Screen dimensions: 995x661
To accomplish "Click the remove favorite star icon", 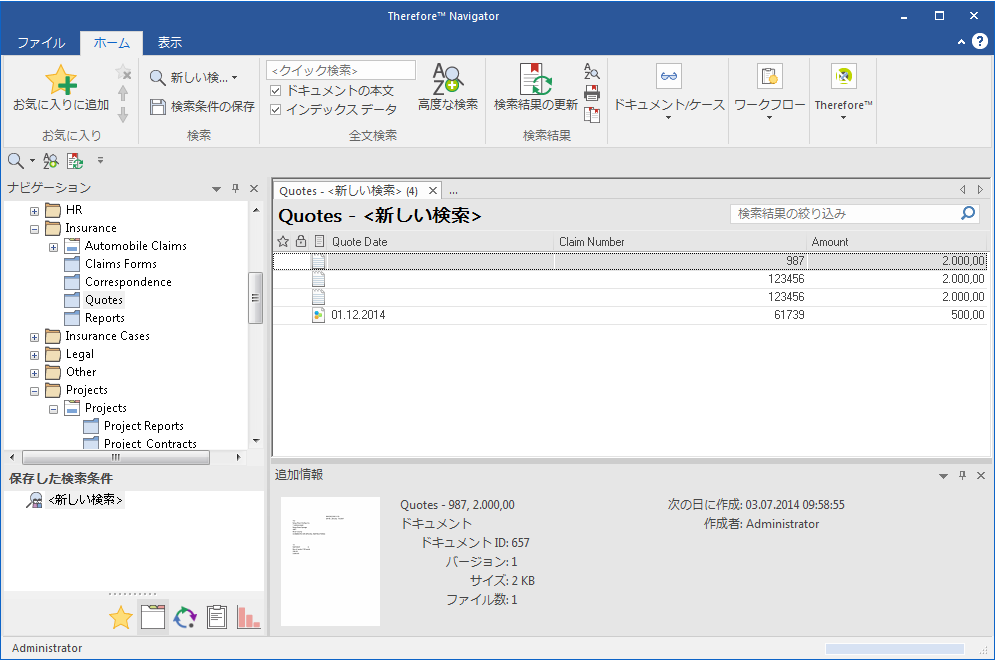I will pyautogui.click(x=123, y=72).
